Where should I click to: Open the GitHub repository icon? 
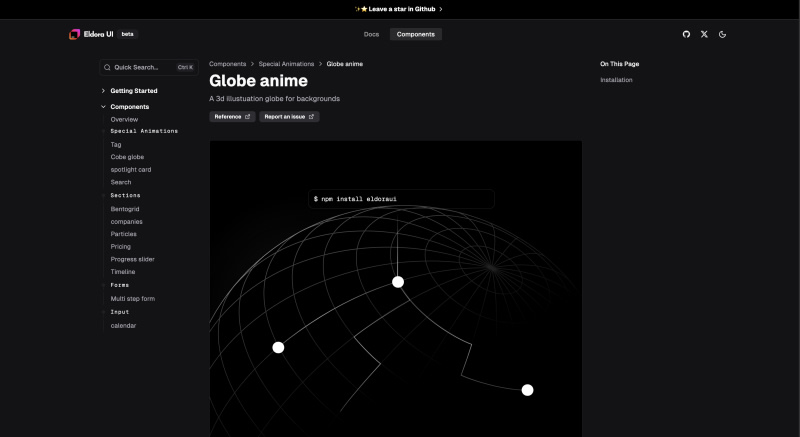686,34
